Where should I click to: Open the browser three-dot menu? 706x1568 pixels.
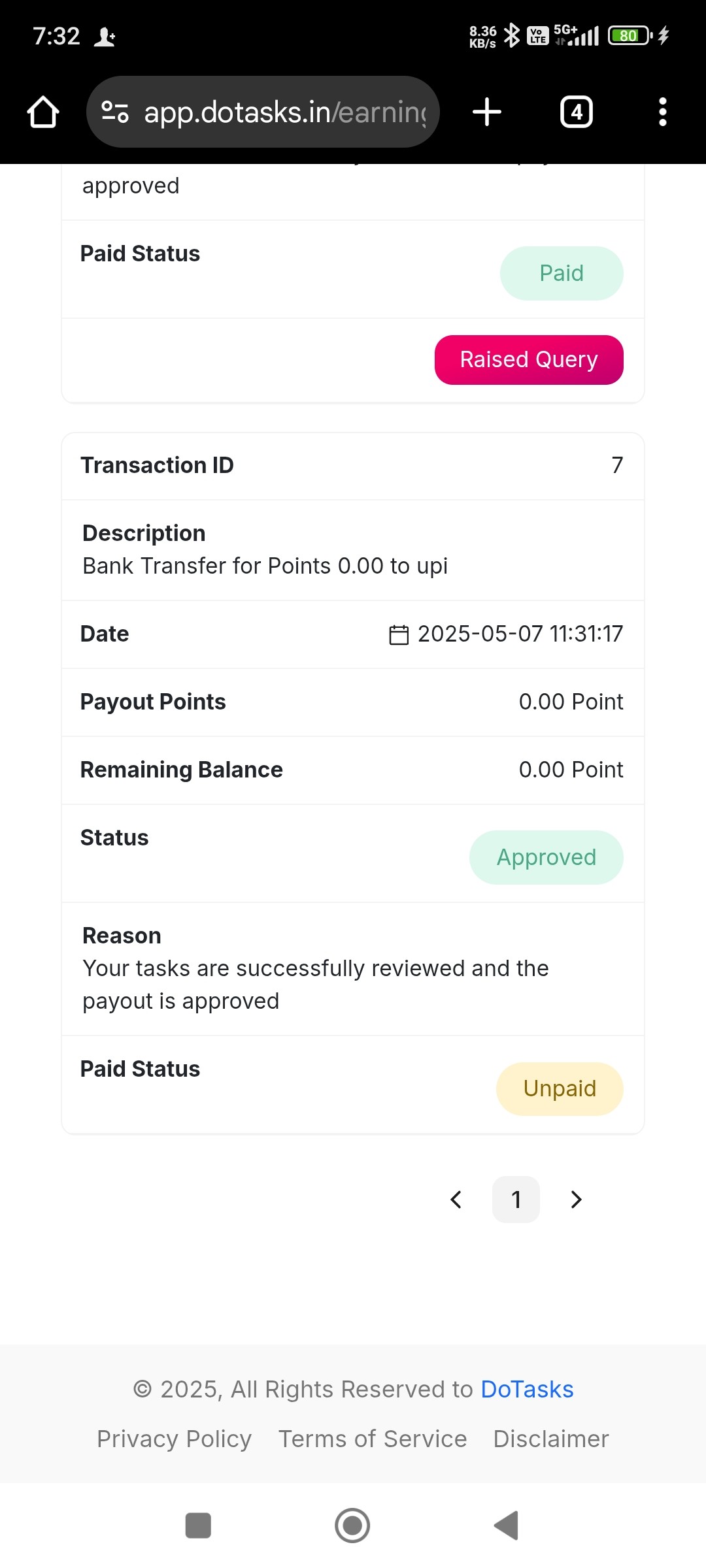pos(663,112)
